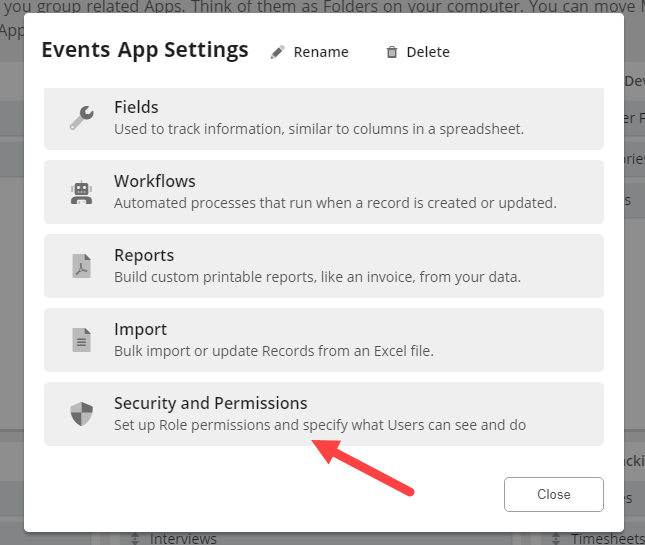Click the trash can icon
645x545 pixels.
pyautogui.click(x=392, y=52)
